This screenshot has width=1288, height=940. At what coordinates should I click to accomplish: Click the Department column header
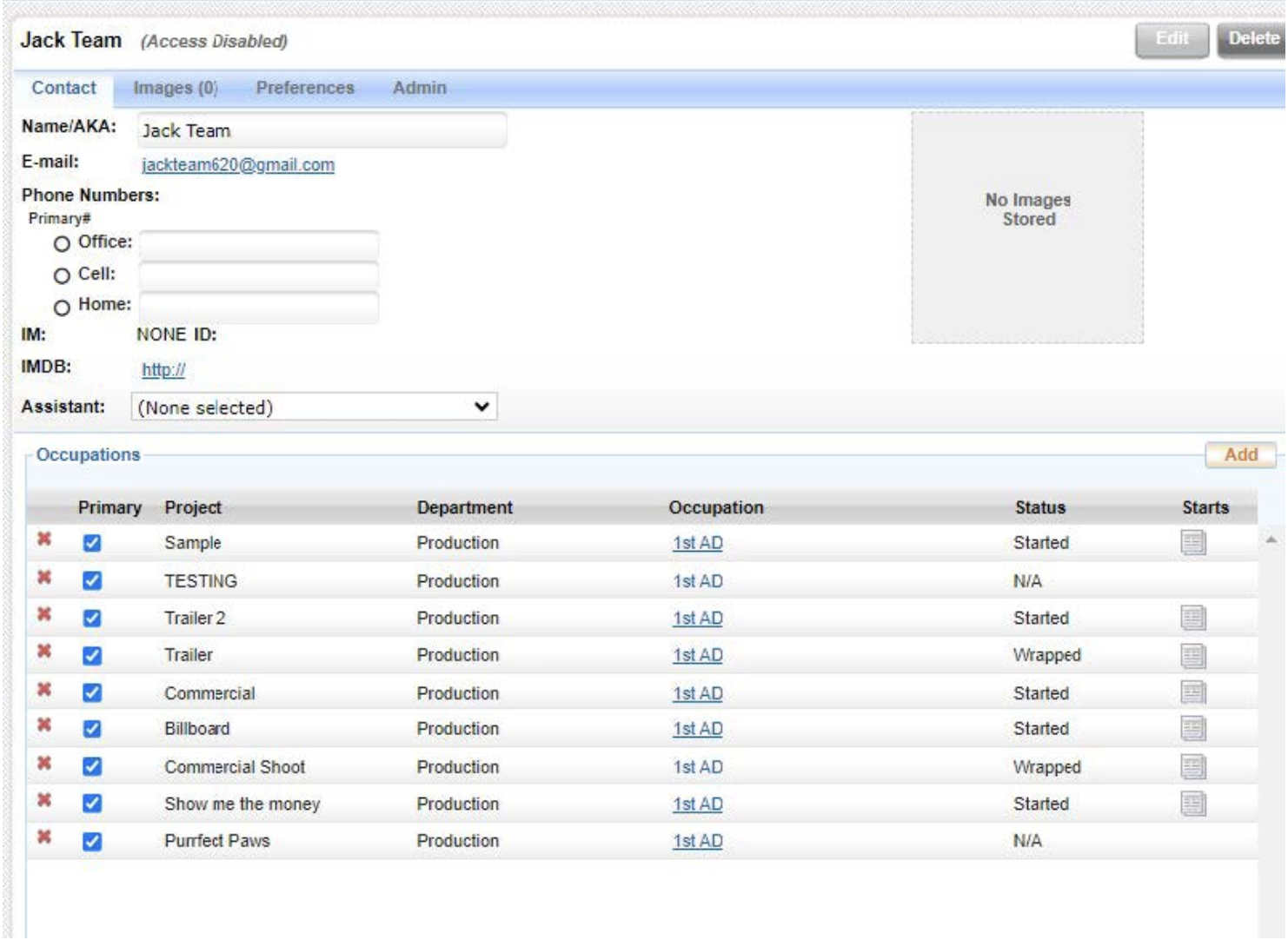pos(465,507)
